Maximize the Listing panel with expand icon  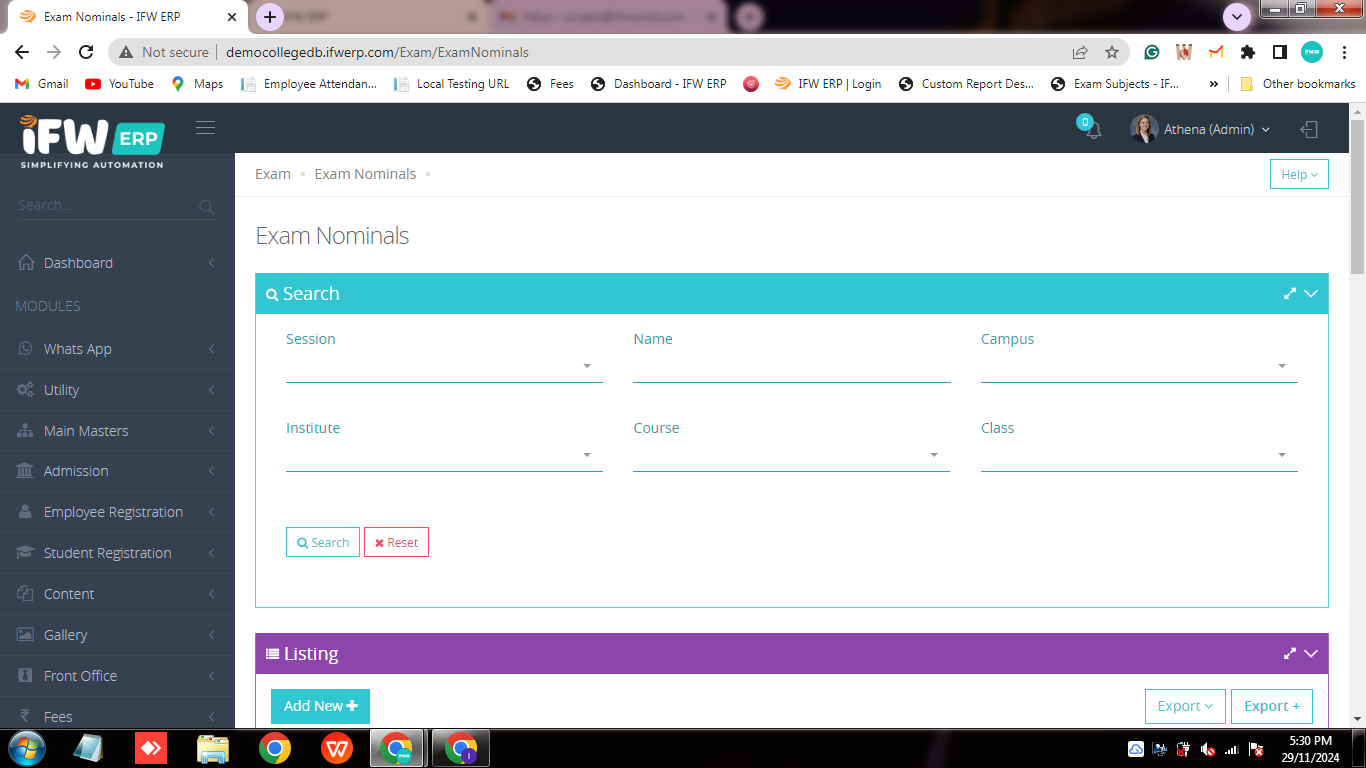1290,654
